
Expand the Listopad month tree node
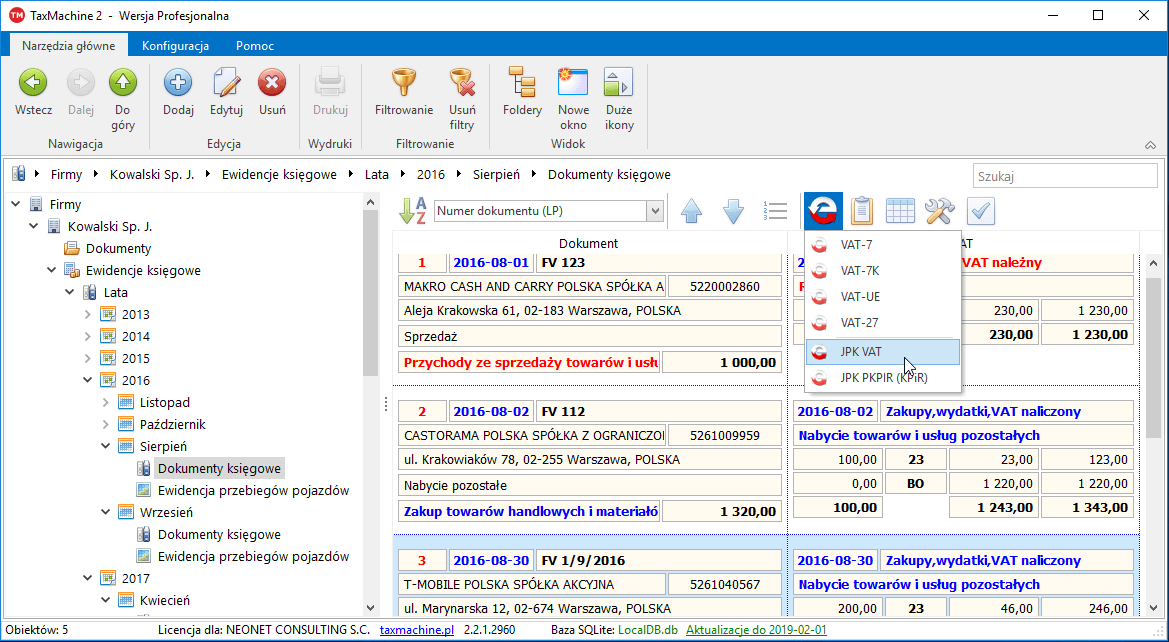tap(107, 402)
